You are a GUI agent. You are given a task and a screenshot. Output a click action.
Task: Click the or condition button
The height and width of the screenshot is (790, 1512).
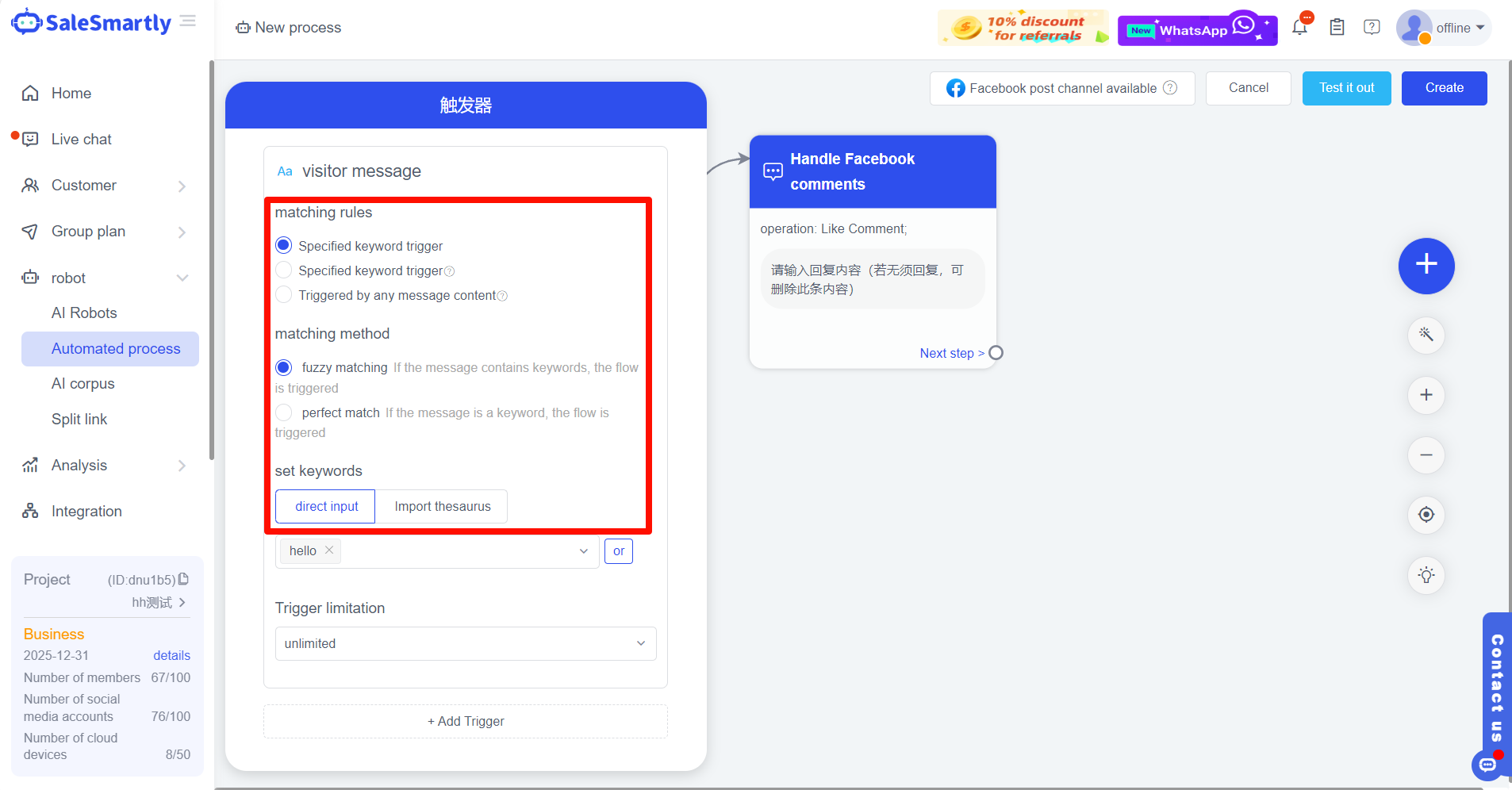pos(619,551)
